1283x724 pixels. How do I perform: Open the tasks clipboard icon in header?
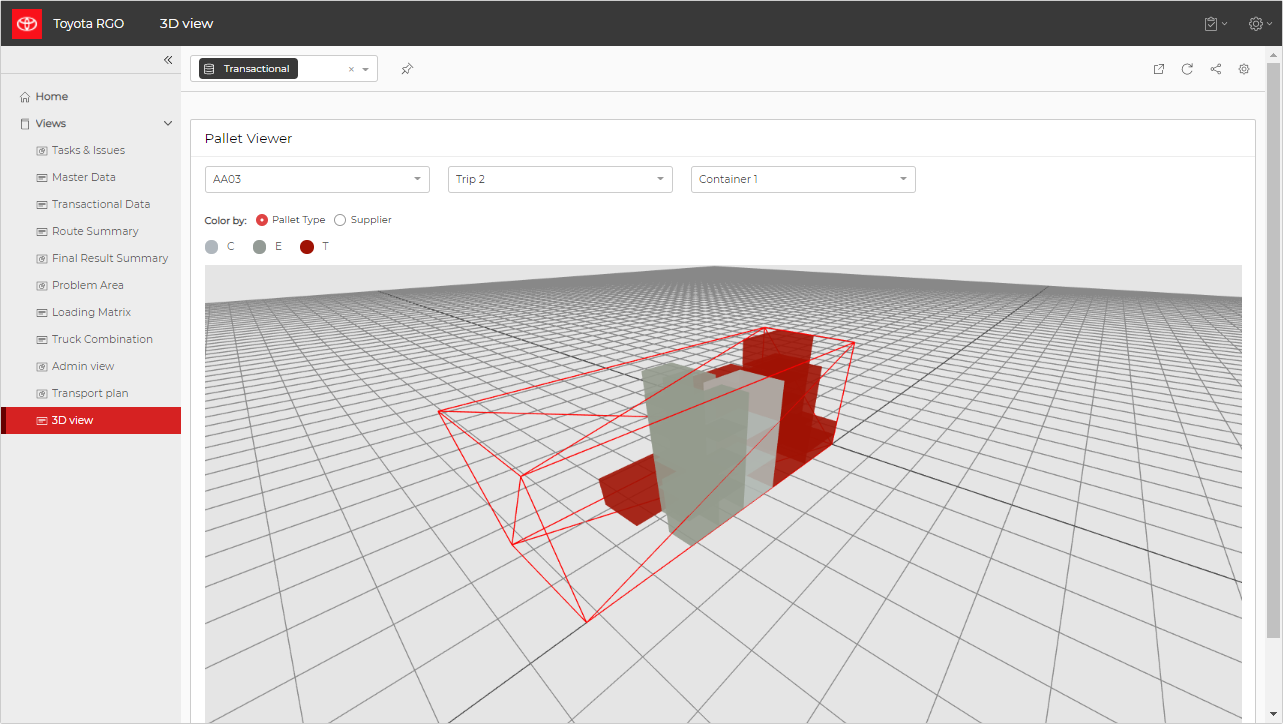click(x=1211, y=23)
